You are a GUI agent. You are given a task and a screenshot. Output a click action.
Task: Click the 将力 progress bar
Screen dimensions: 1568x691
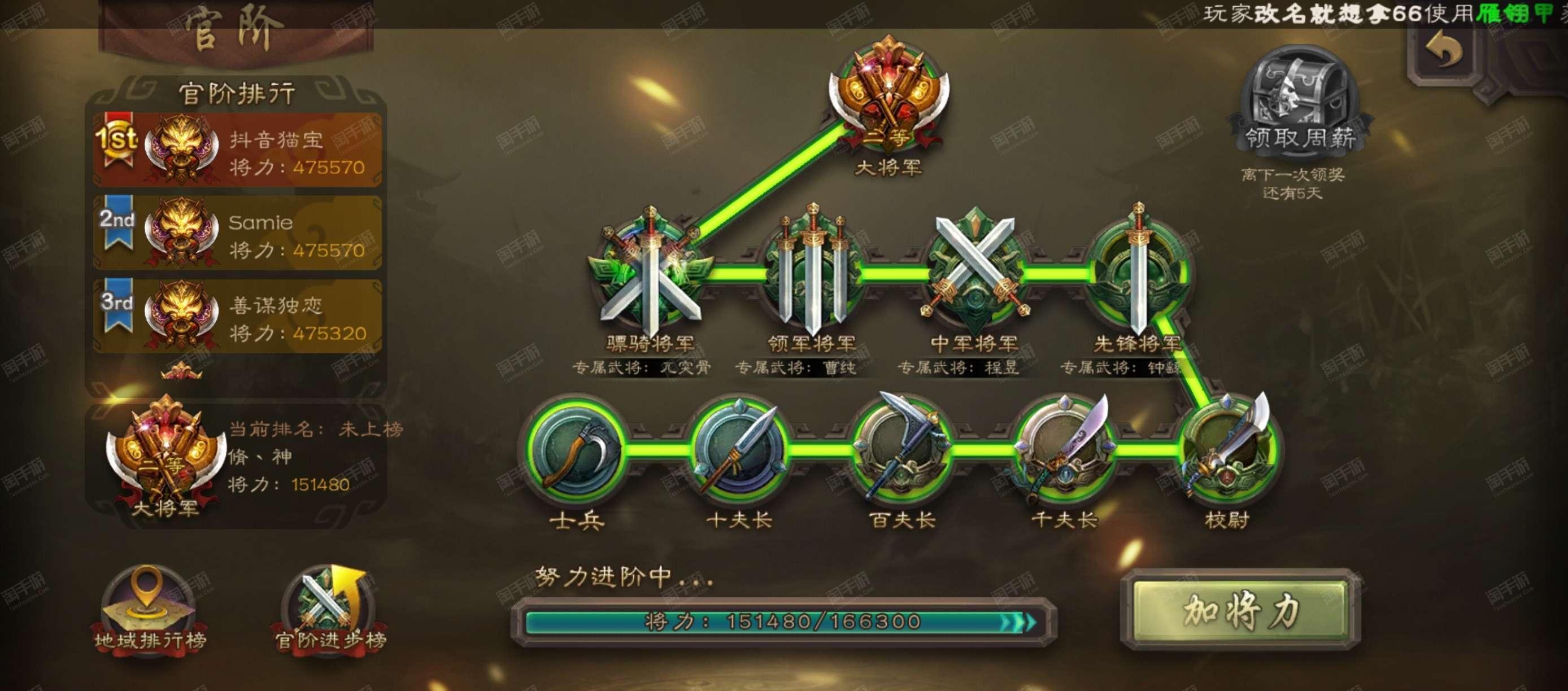[x=783, y=622]
